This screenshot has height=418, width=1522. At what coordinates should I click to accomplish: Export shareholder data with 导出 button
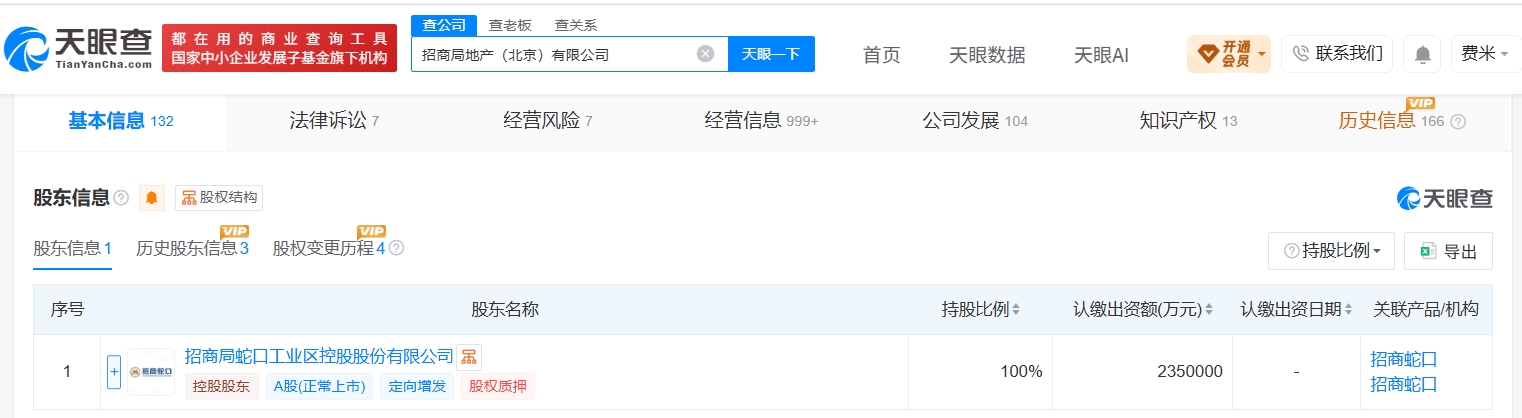1448,251
